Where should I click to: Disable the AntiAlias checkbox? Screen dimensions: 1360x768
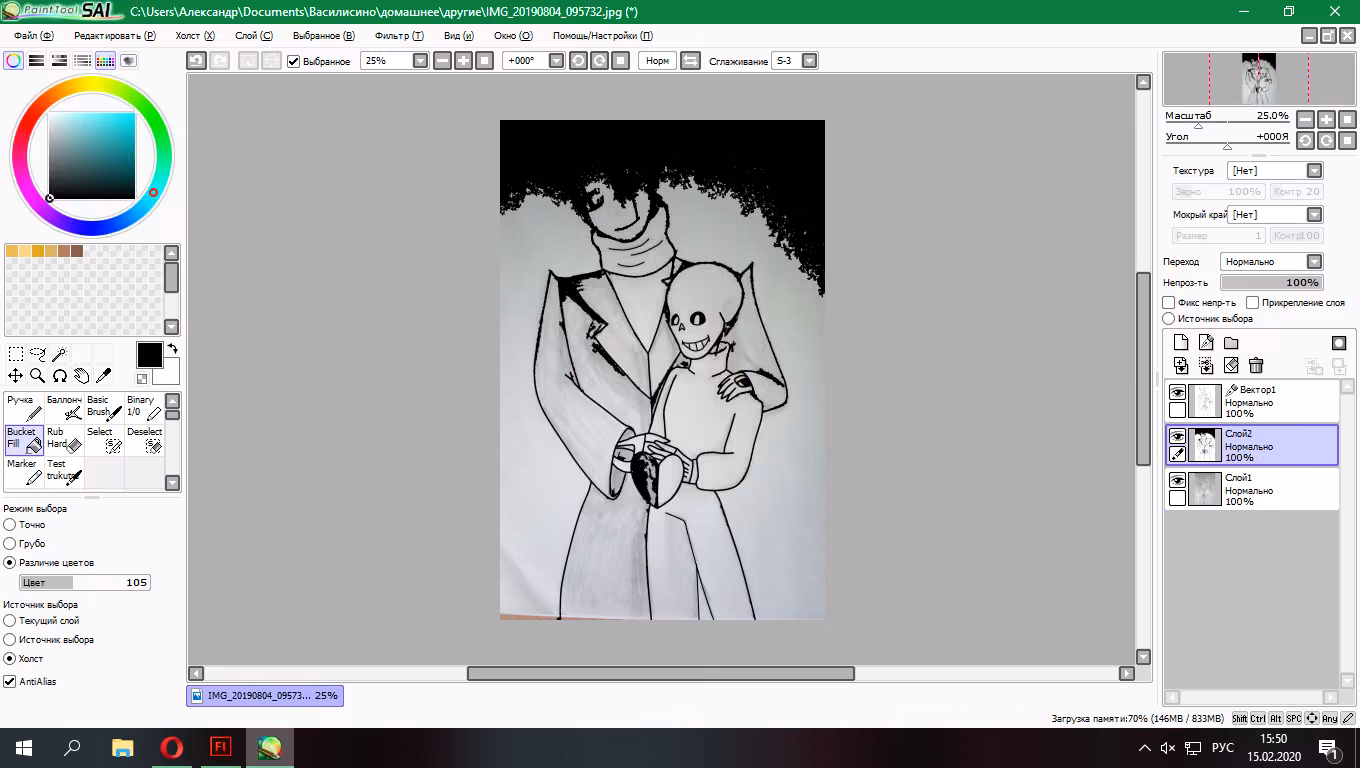(10, 681)
